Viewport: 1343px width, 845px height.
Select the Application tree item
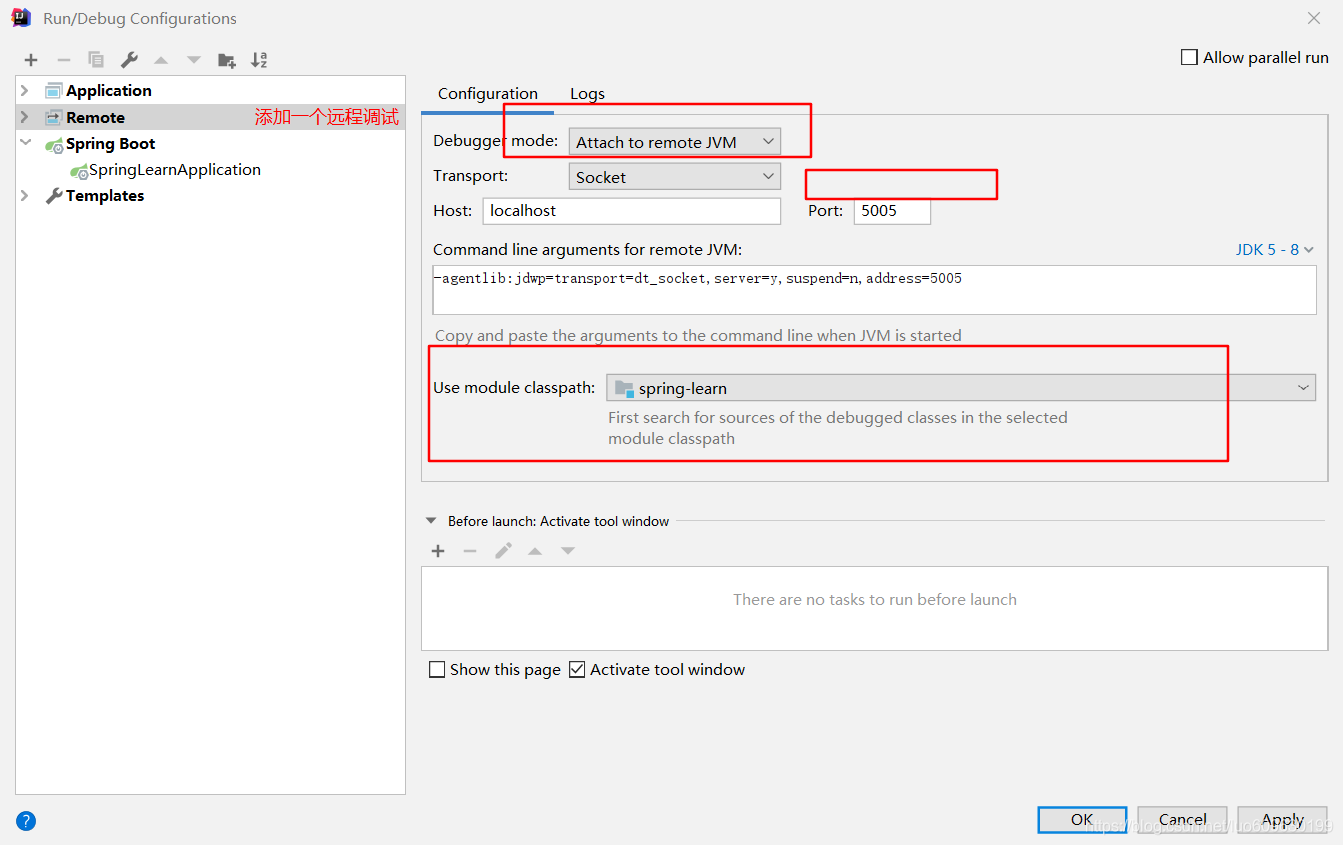pyautogui.click(x=210, y=90)
